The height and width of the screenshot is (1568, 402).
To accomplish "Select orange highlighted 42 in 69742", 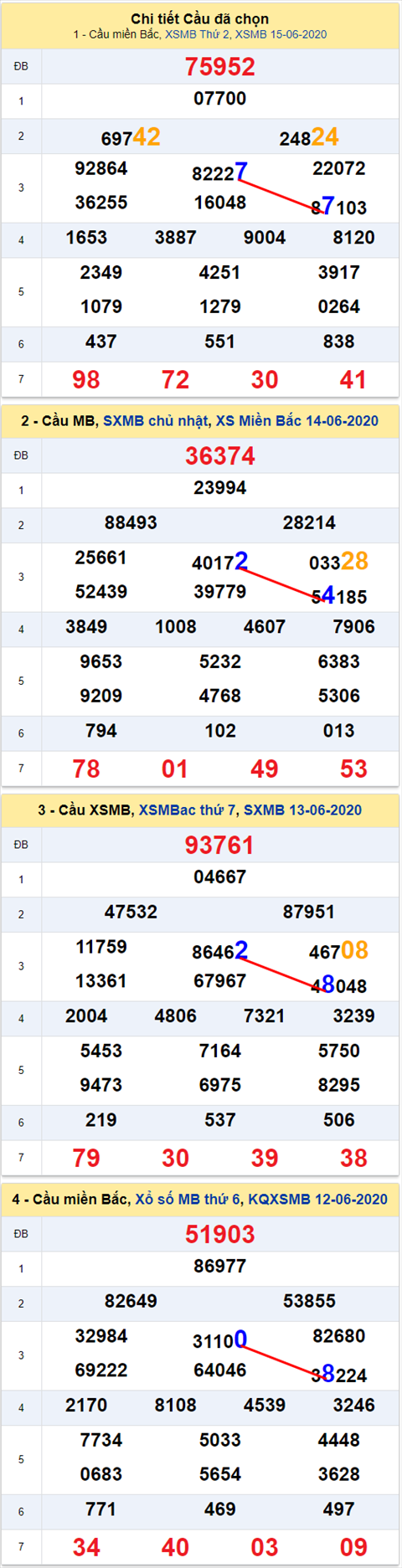I will point(147,136).
